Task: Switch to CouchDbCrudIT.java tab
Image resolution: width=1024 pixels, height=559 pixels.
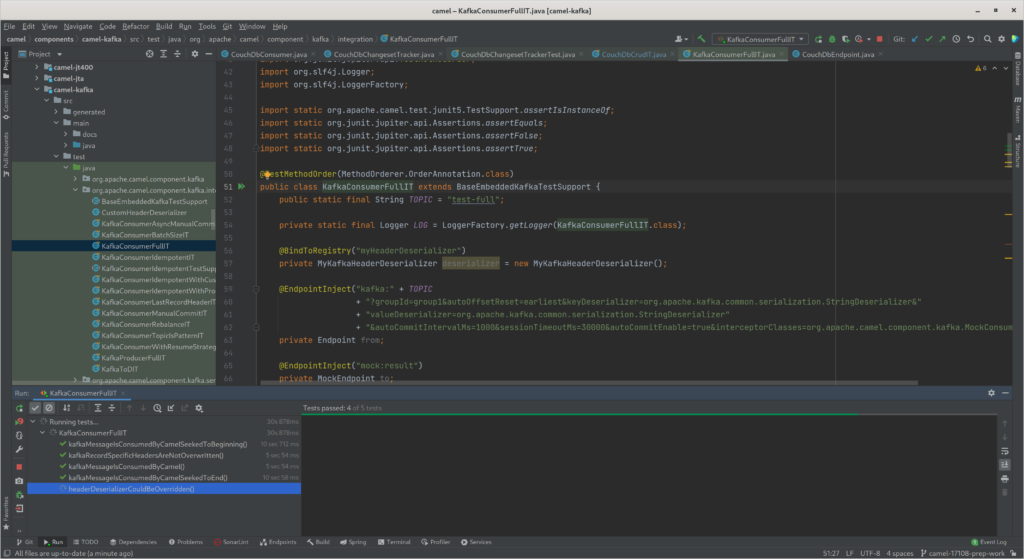Action: [x=633, y=54]
